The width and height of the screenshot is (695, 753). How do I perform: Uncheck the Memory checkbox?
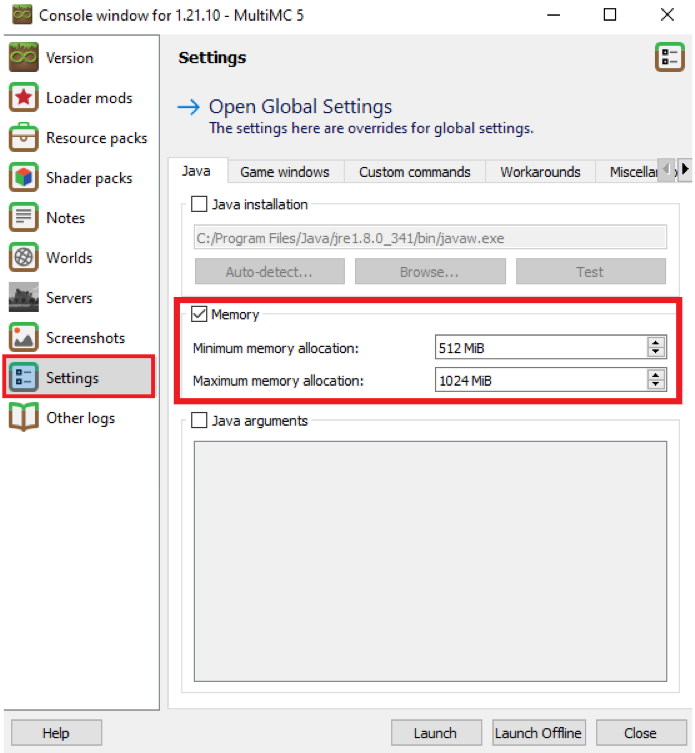point(199,315)
